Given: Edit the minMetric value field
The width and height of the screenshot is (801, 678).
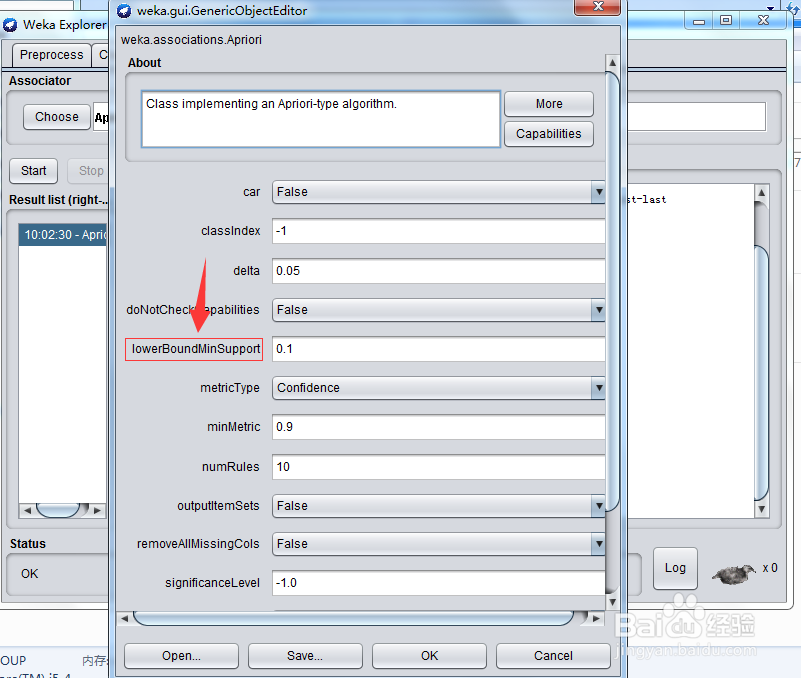Looking at the screenshot, I should [x=438, y=427].
